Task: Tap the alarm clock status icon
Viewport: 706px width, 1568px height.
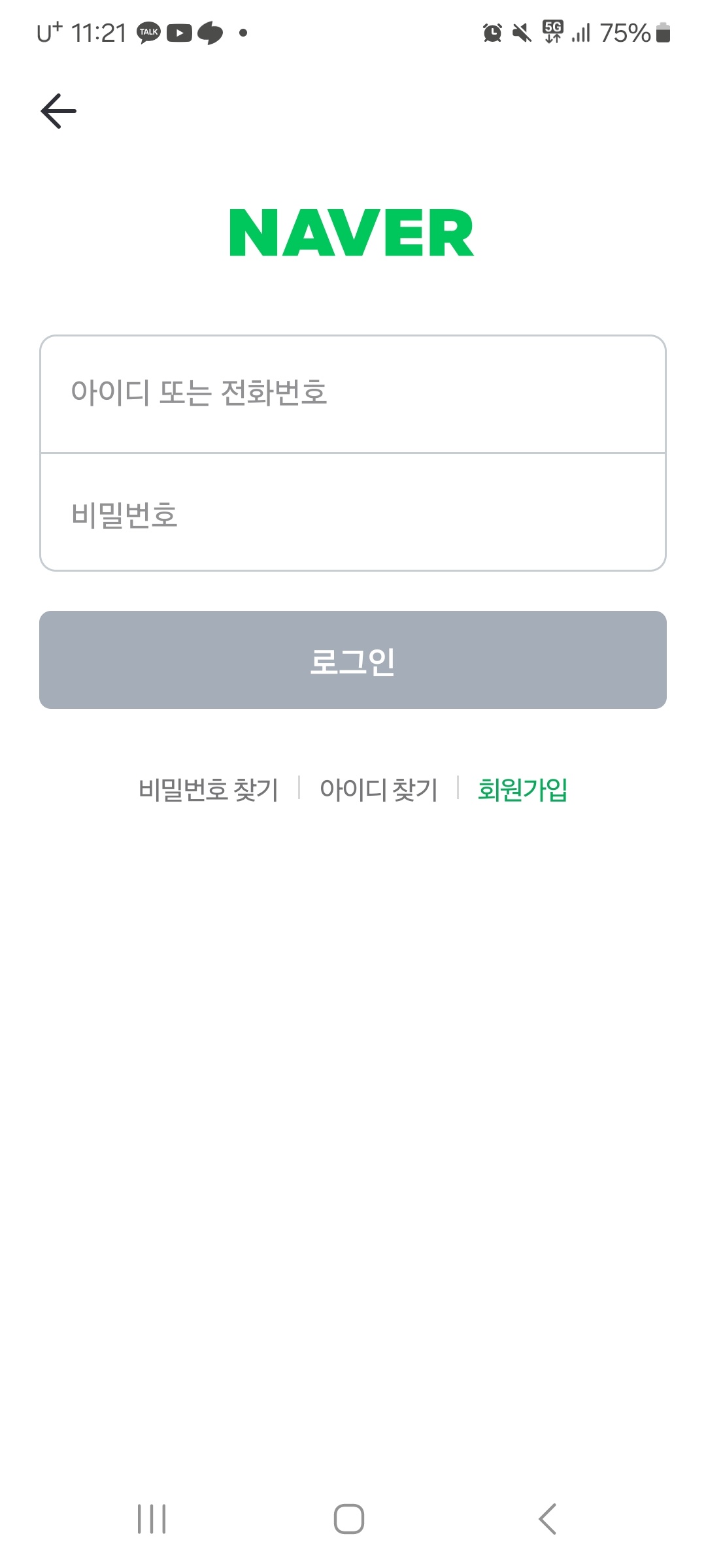Action: click(x=492, y=32)
